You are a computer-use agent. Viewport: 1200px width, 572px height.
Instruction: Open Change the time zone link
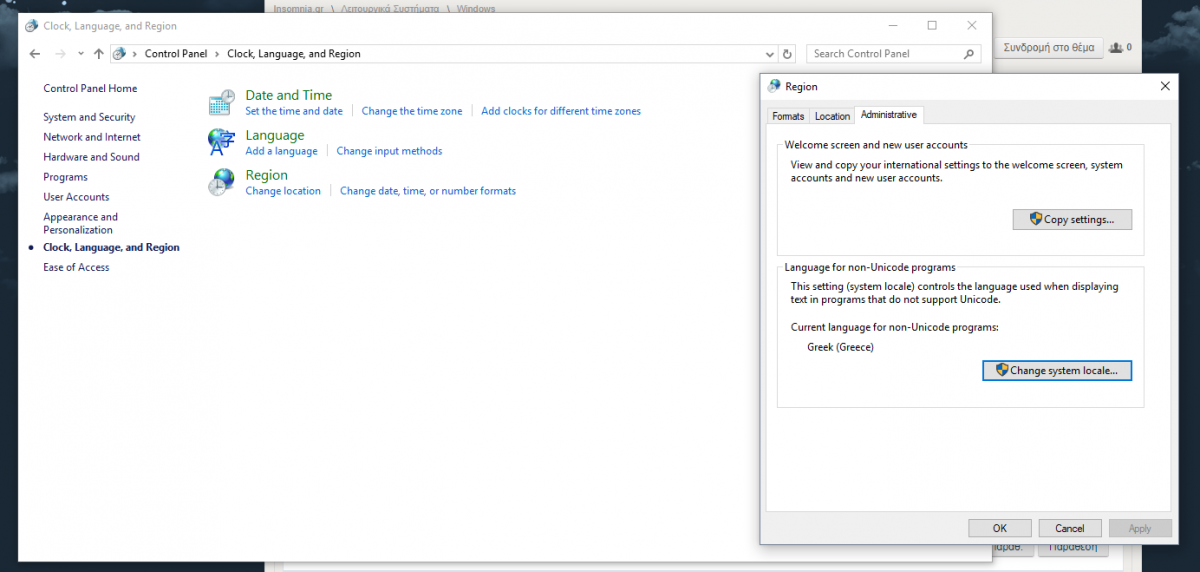(412, 111)
